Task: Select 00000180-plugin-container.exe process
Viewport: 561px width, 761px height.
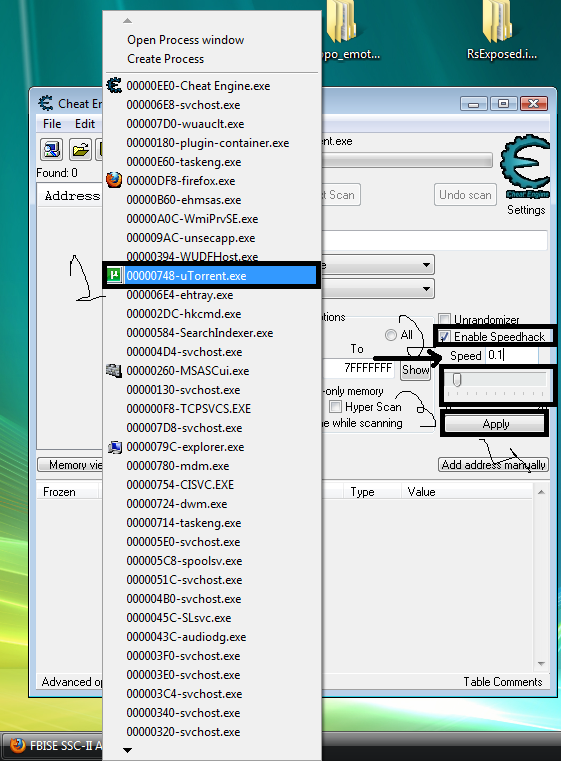Action: click(211, 143)
